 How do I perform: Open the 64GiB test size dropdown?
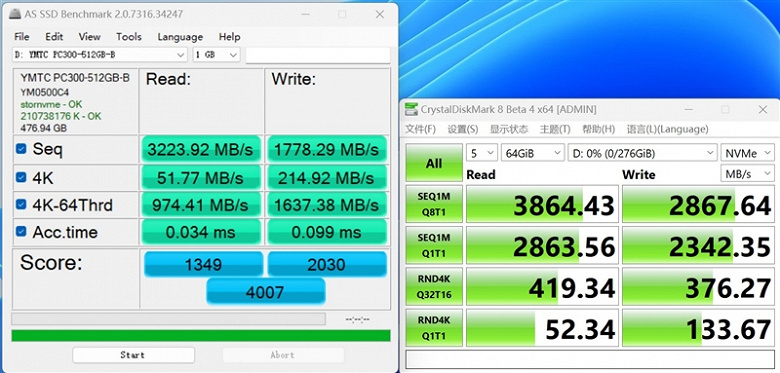[532, 153]
